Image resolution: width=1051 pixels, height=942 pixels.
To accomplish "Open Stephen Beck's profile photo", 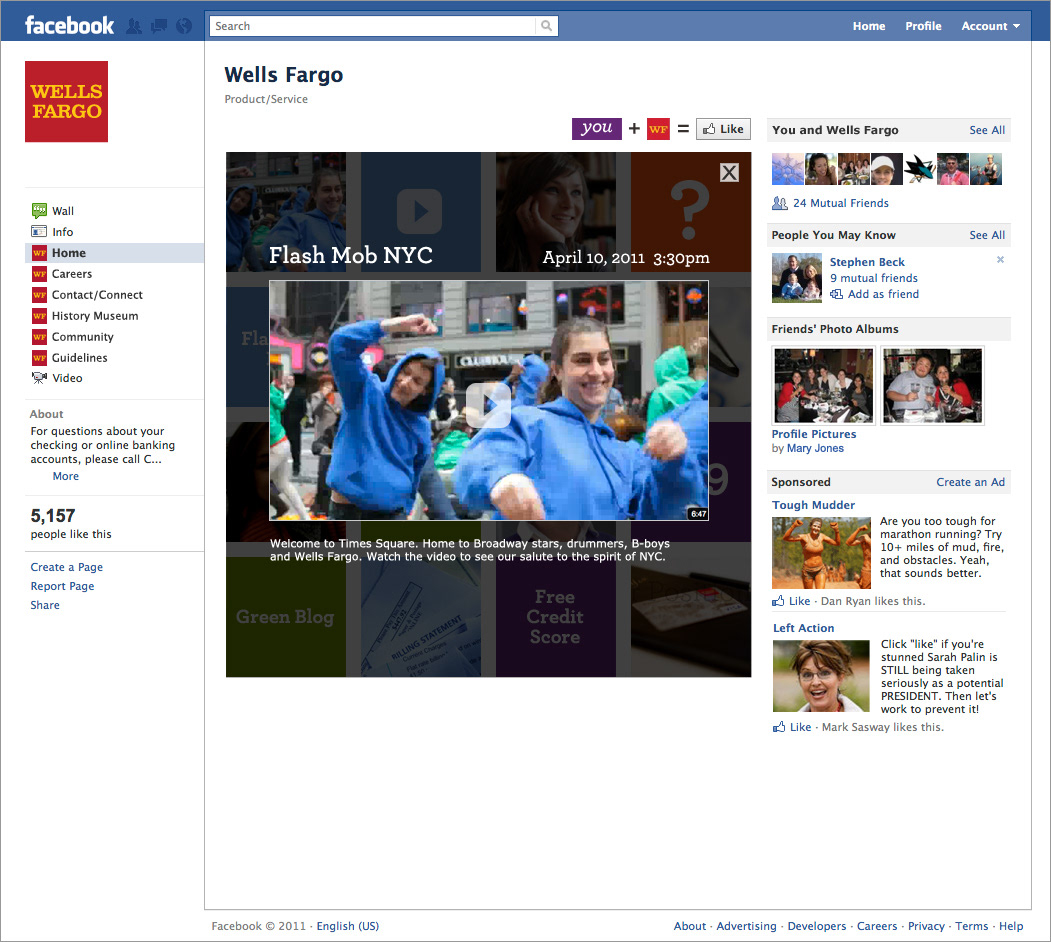I will pyautogui.click(x=796, y=277).
